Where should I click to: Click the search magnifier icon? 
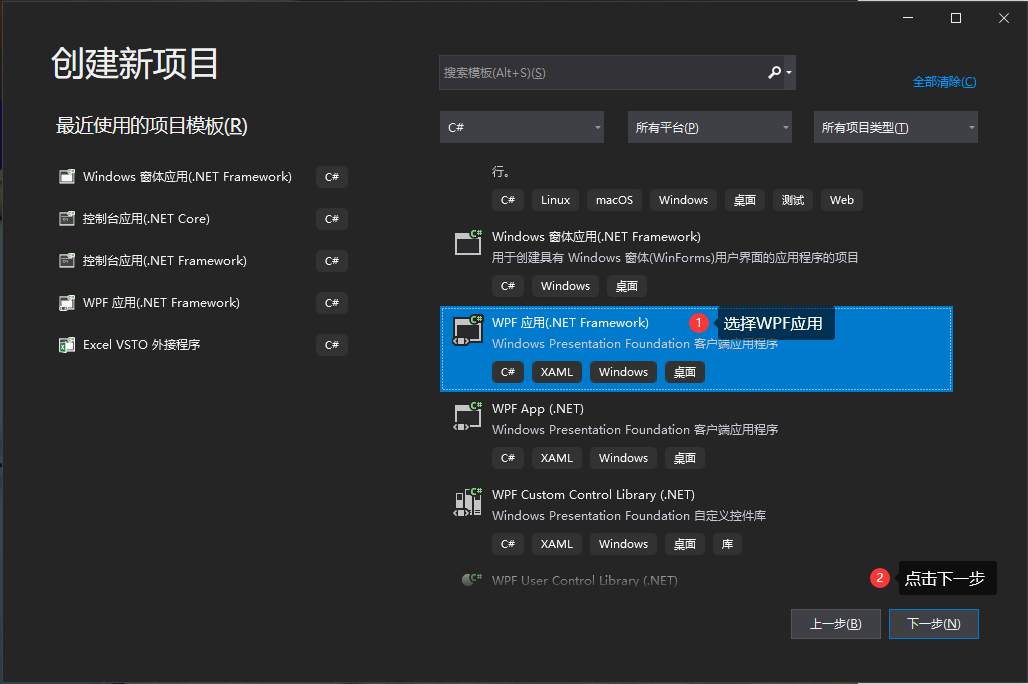point(774,72)
